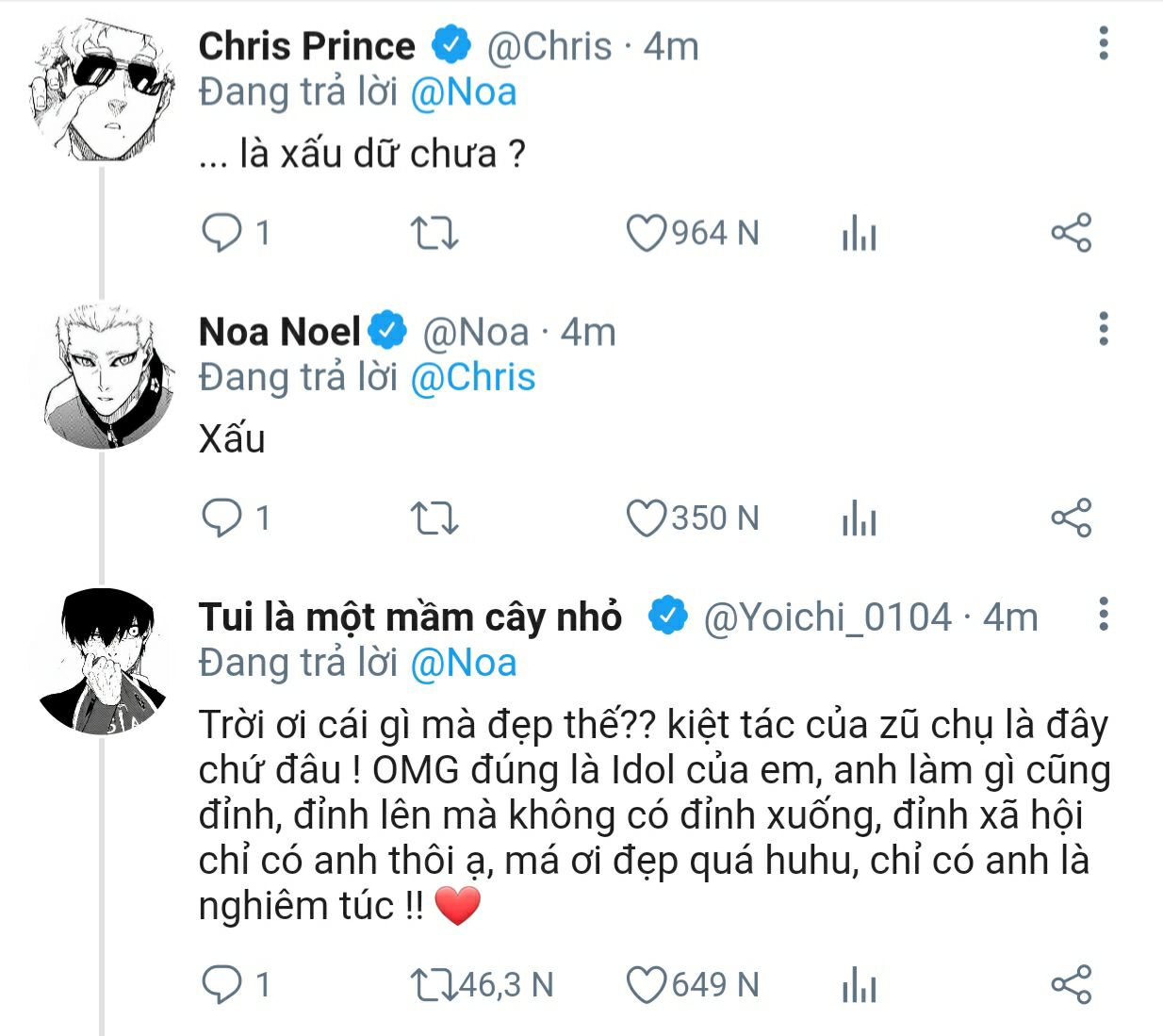
Task: Share Yoichi_0104's tweet
Action: (x=1071, y=985)
